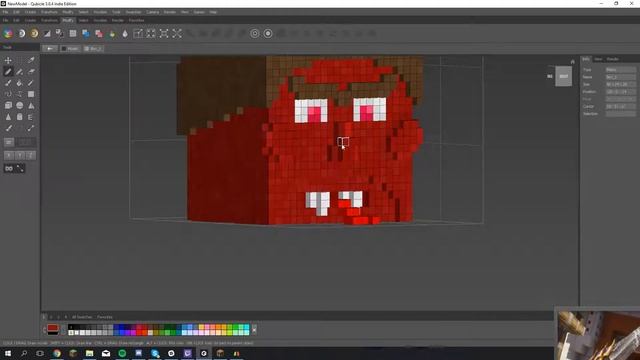The height and width of the screenshot is (360, 640).
Task: Toggle X axis symmetry button
Action: tap(9, 156)
